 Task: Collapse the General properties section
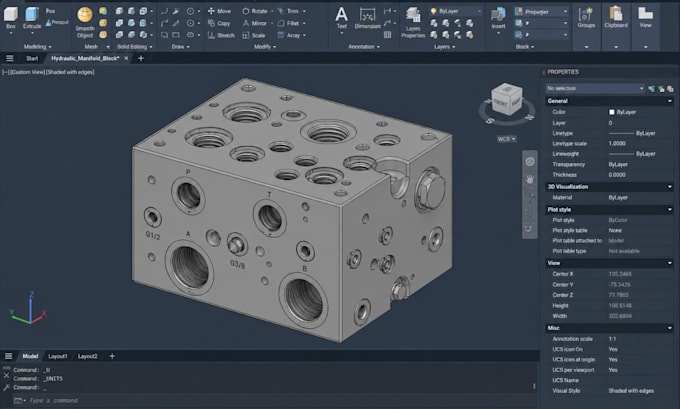click(x=670, y=101)
